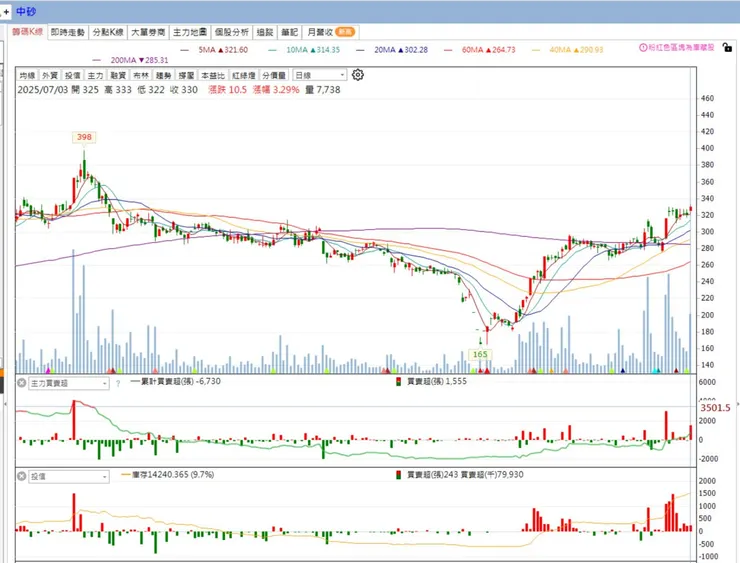740x563 pixels.
Task: Click the 3501.5 price marker on axis
Action: pos(715,408)
